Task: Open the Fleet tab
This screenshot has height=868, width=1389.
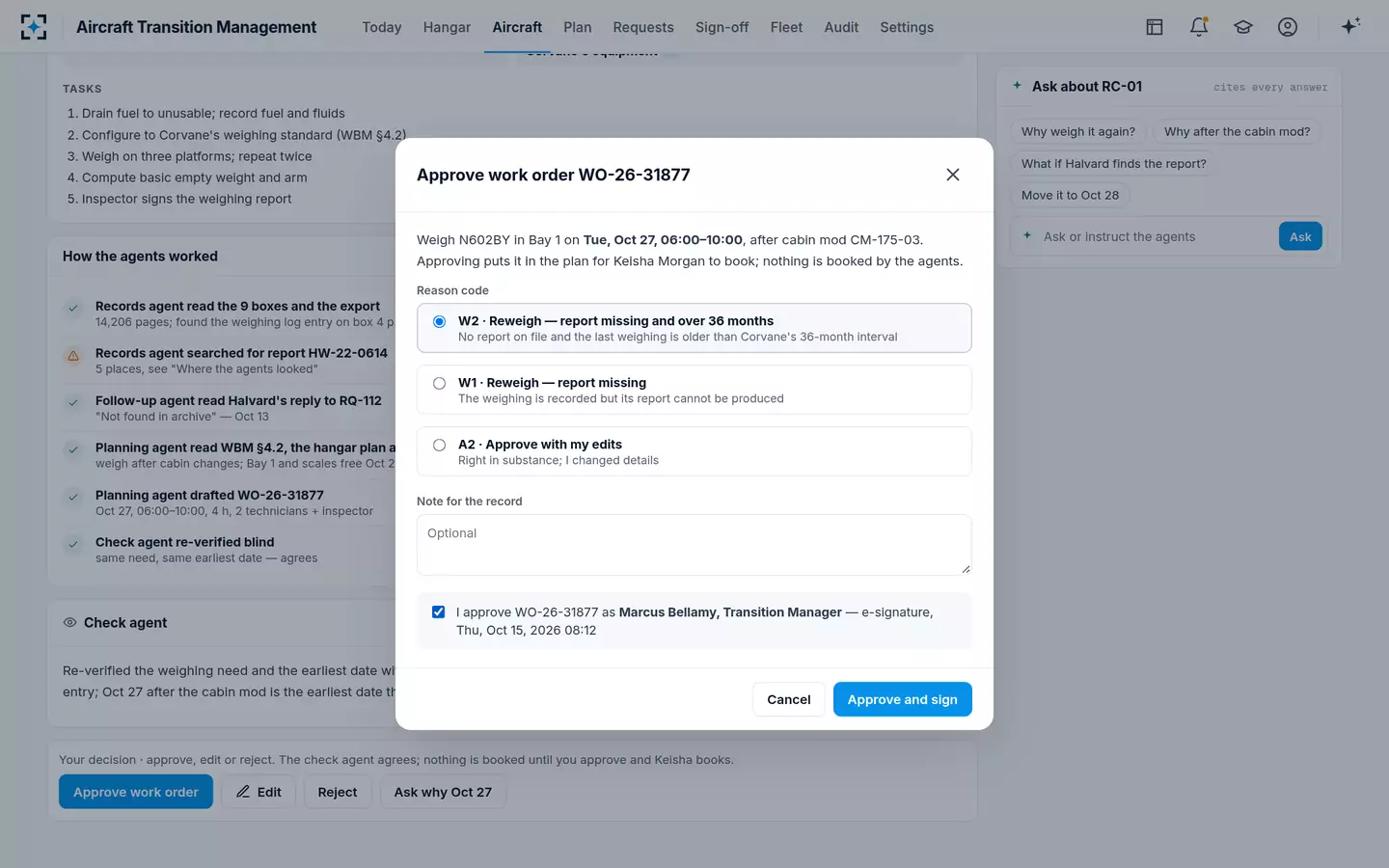Action: click(786, 27)
